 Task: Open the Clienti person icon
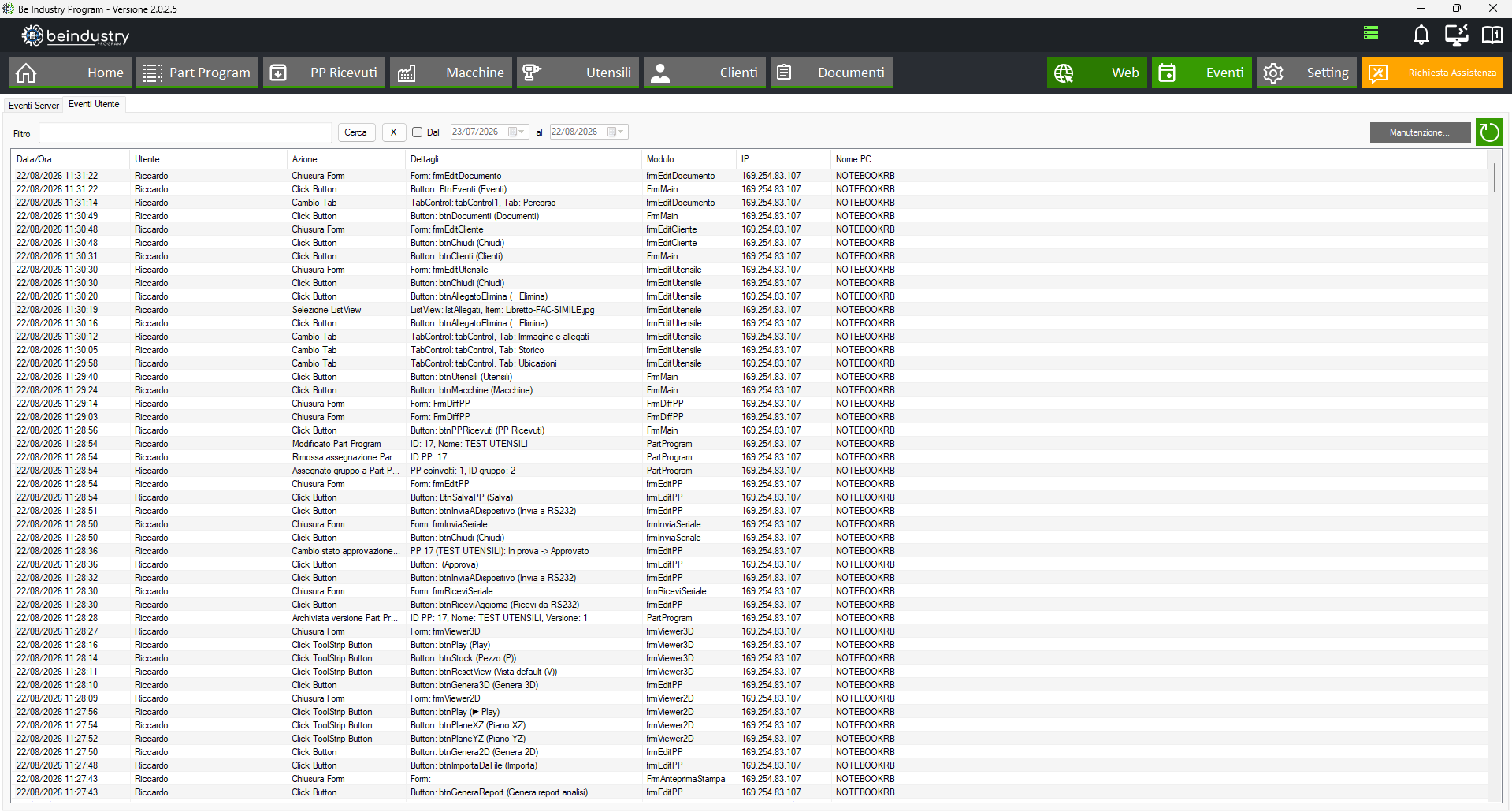coord(660,73)
